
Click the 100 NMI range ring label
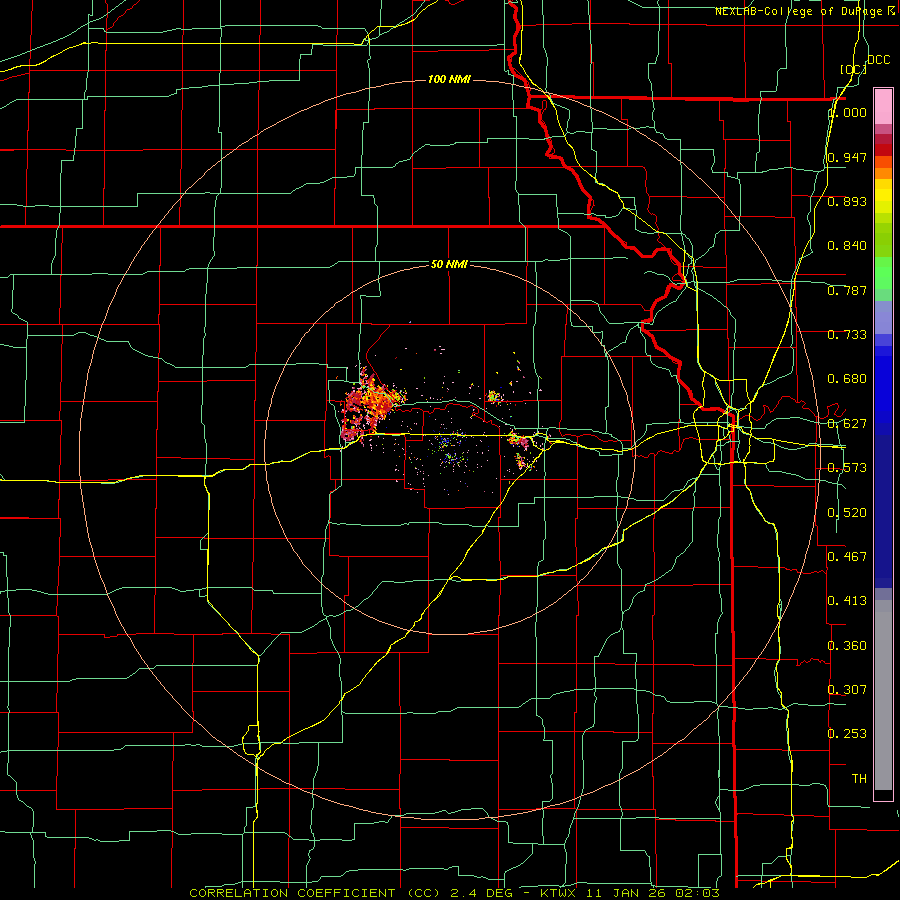point(449,79)
